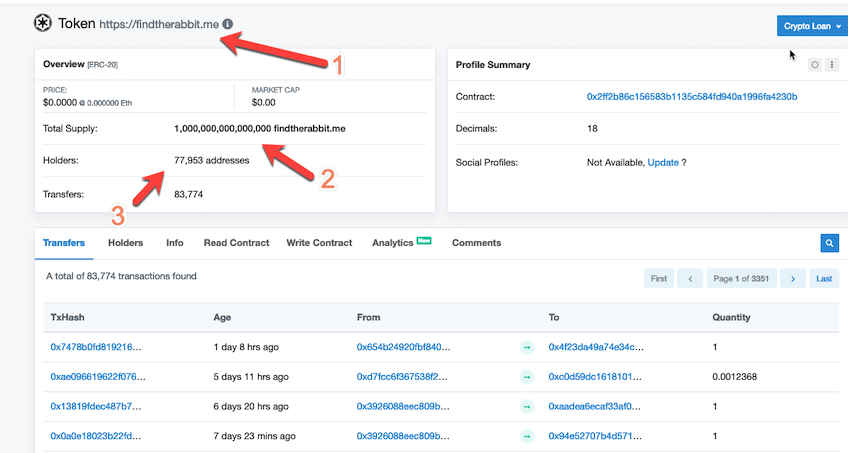The width and height of the screenshot is (848, 453).
Task: Click the quantity 0.0012368 cell
Action: [x=734, y=377]
